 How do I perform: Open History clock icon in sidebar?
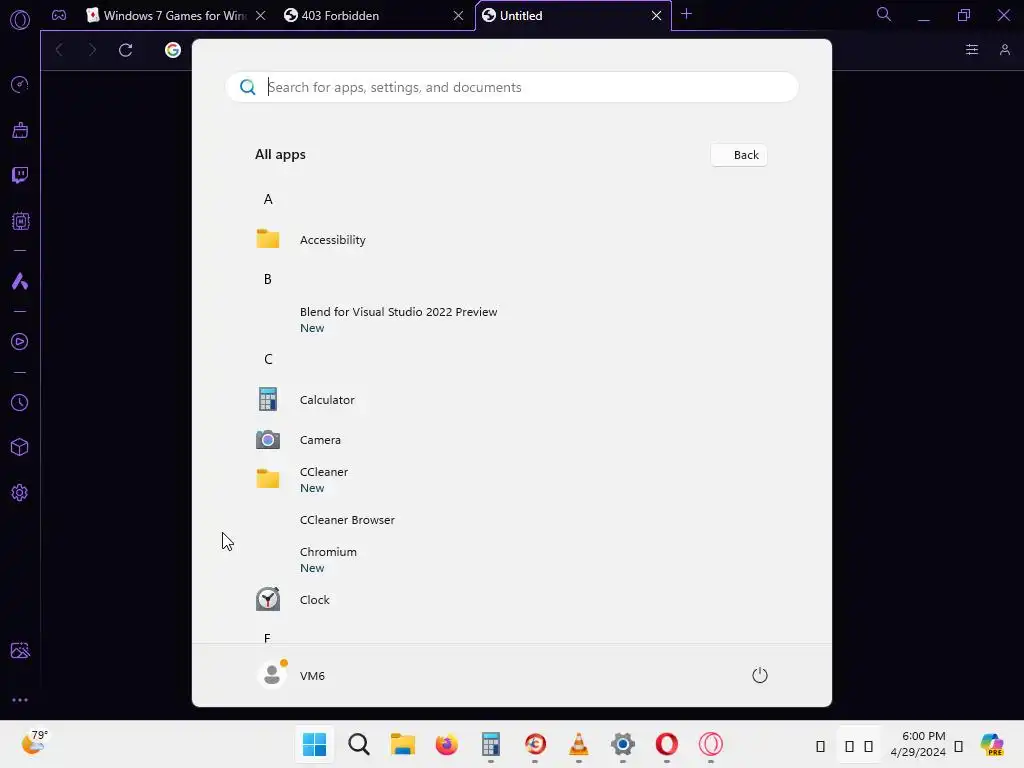click(x=20, y=402)
